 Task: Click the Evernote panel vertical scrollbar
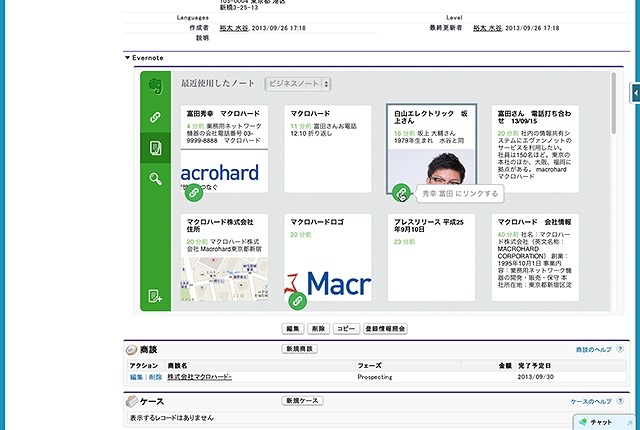tap(613, 104)
